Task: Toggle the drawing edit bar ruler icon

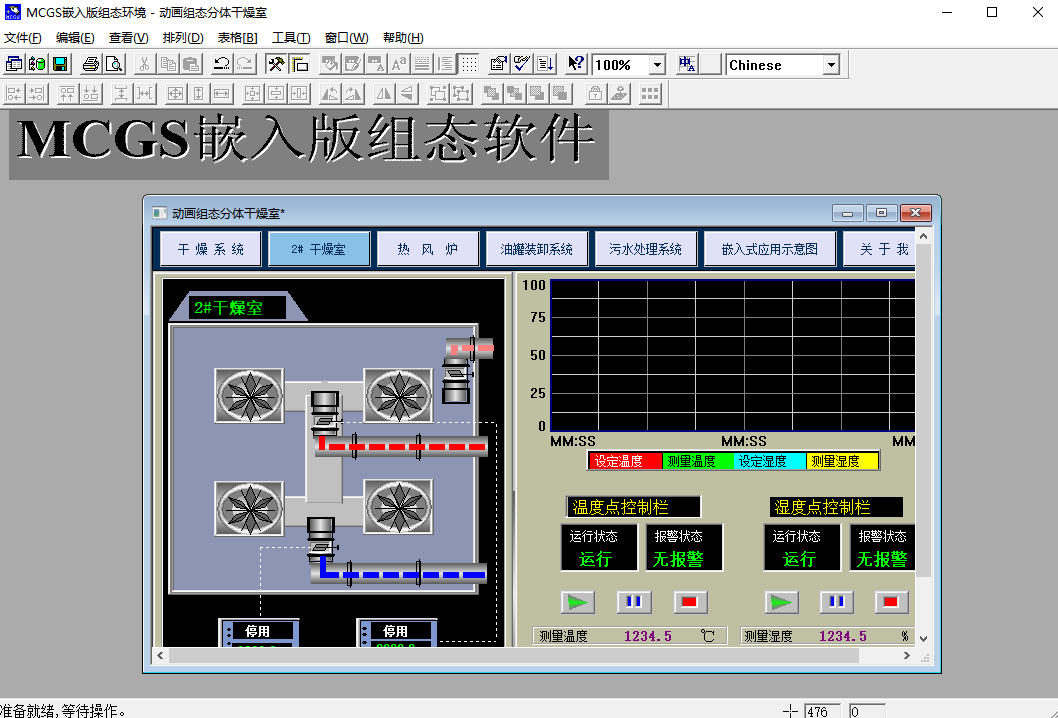Action: (x=299, y=64)
